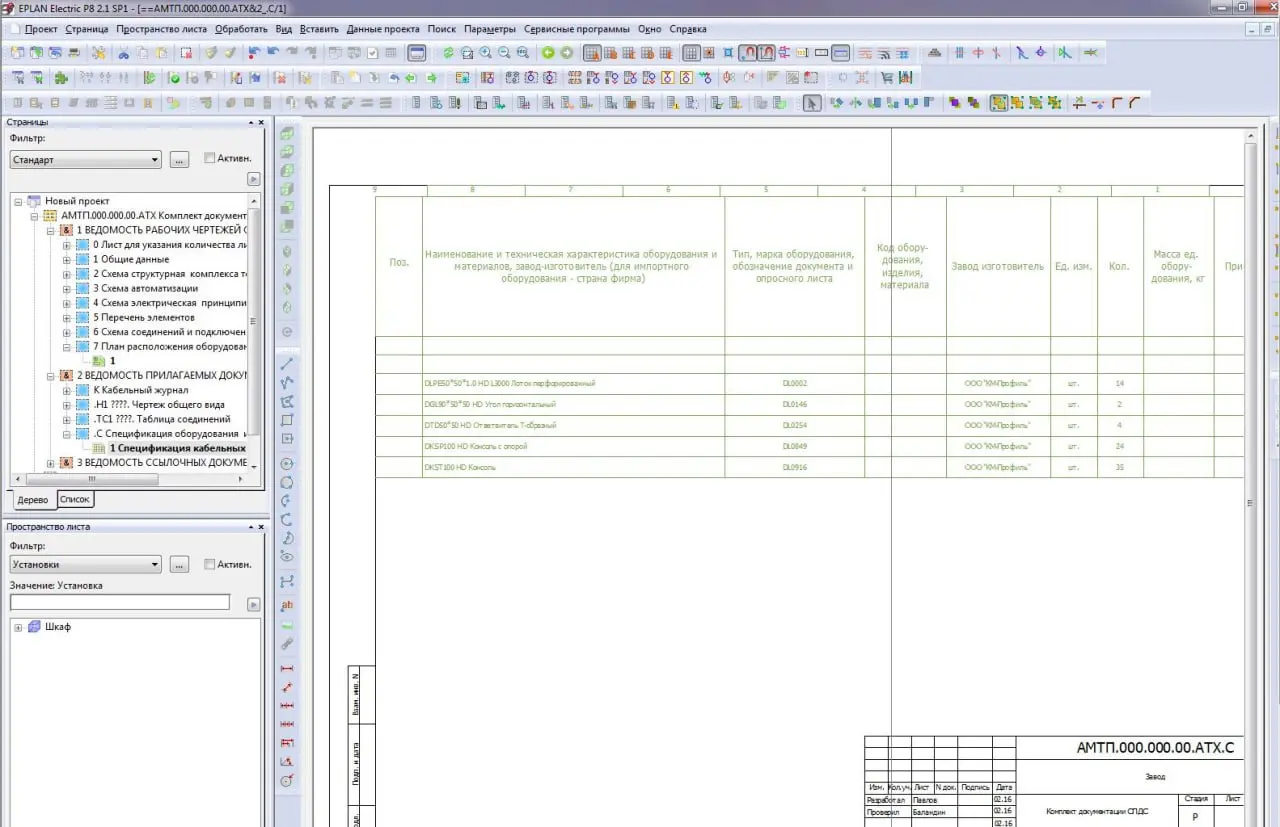The height and width of the screenshot is (827, 1280).
Task: Click the Insert image icon in vertical toolbar
Action: tap(287, 626)
